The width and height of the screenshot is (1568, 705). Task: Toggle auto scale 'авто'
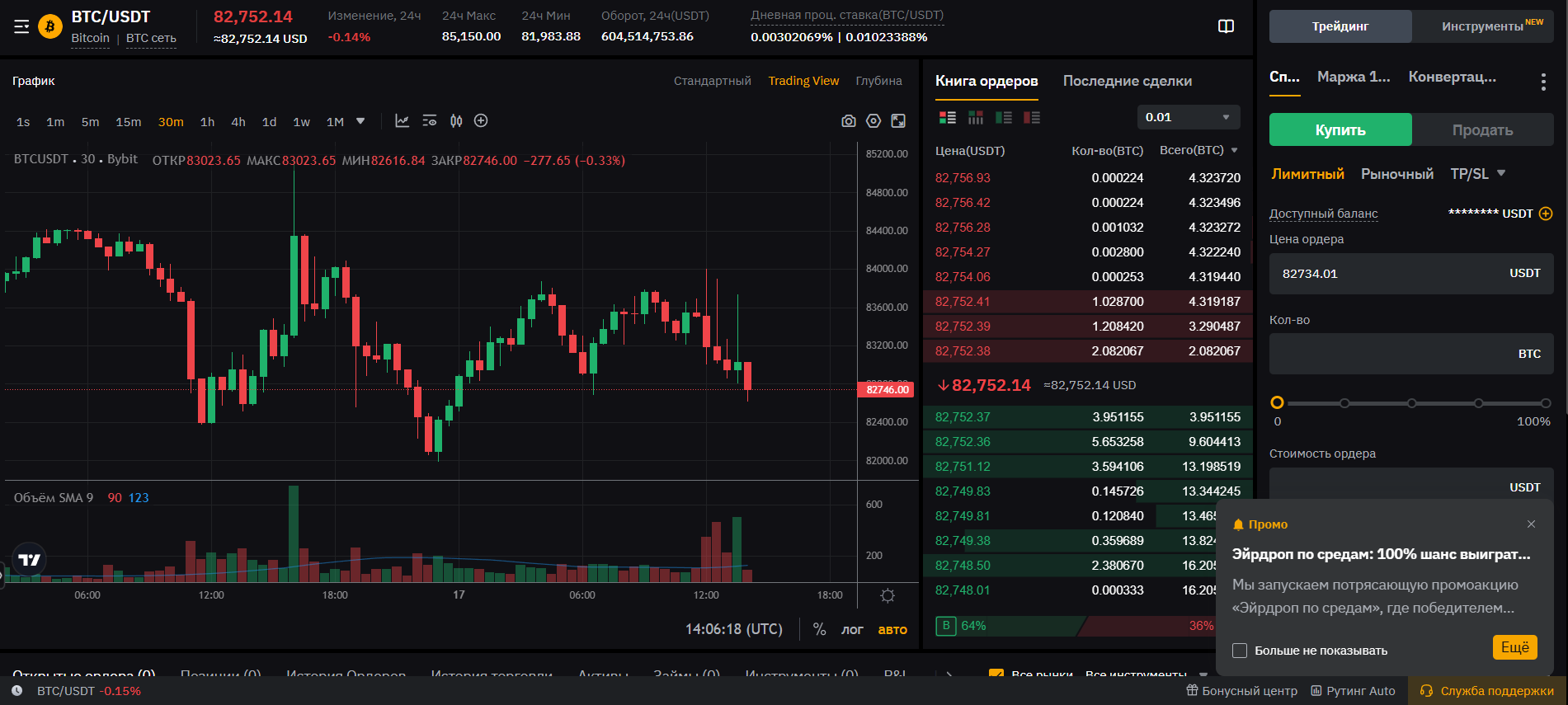(892, 629)
